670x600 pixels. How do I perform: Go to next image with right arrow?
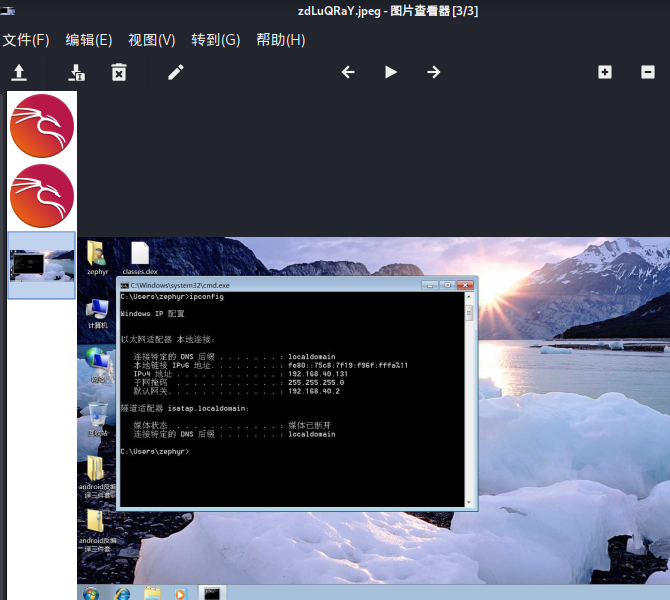[433, 72]
